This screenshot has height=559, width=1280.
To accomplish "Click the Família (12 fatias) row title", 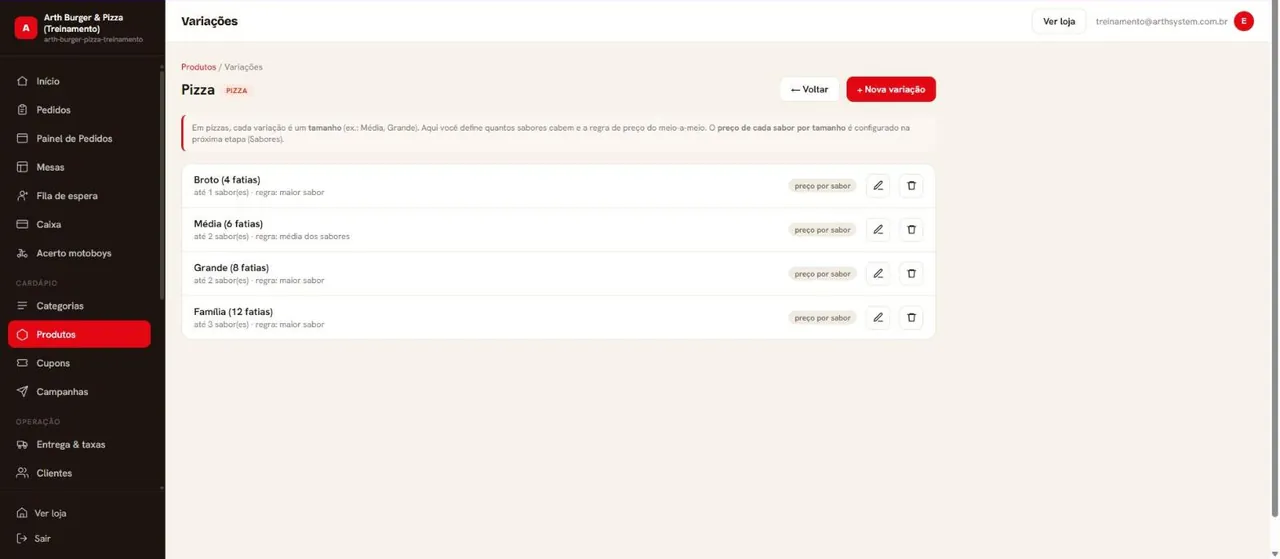I will tap(233, 312).
